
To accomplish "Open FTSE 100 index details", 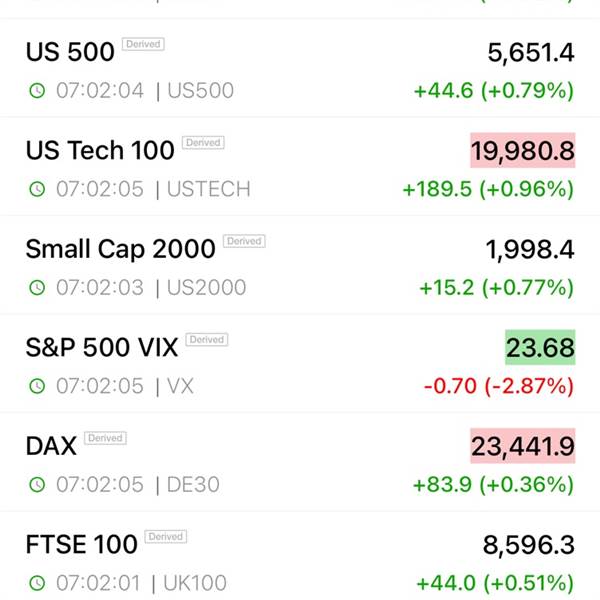I will pos(300,559).
